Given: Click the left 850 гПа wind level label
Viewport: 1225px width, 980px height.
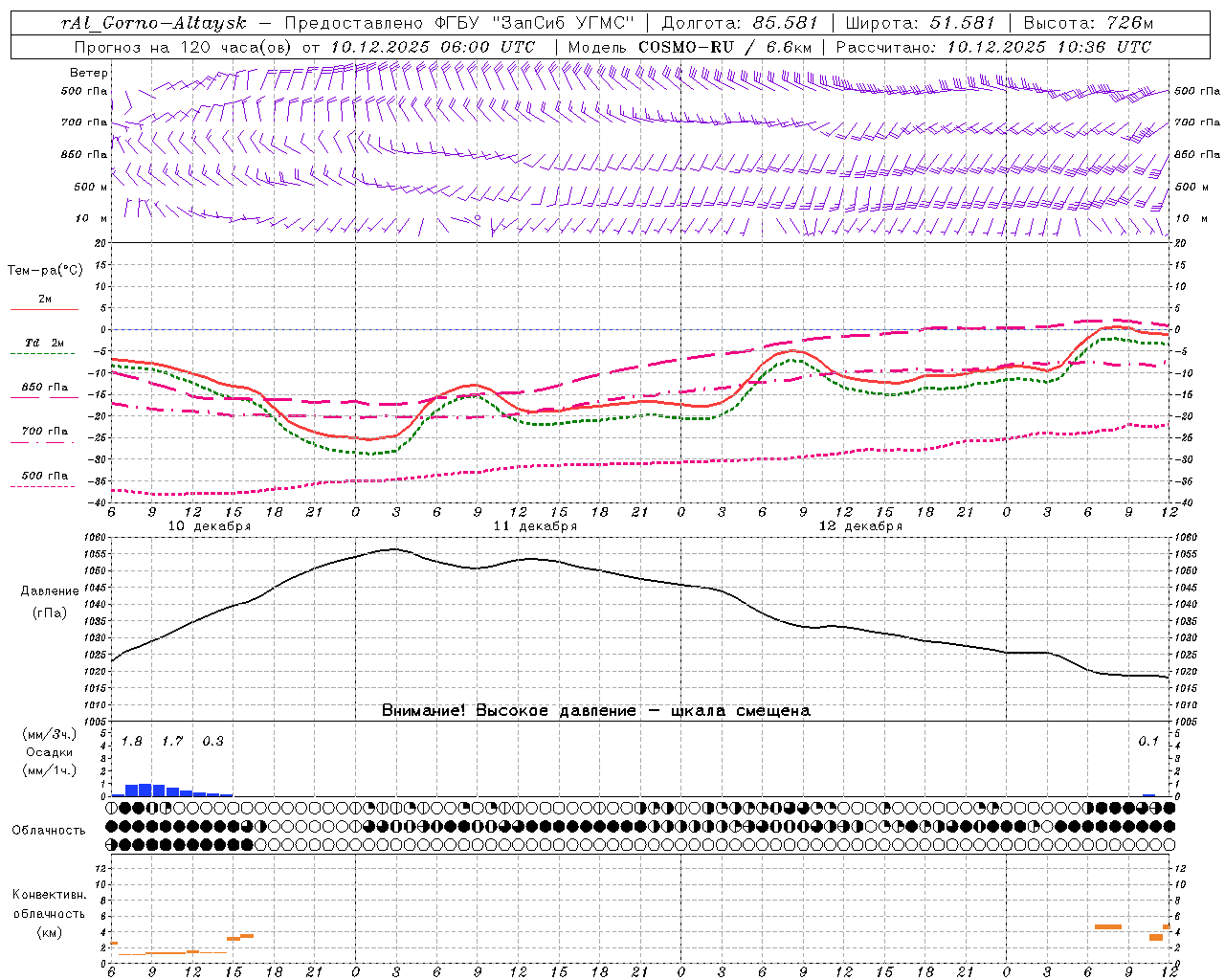Looking at the screenshot, I should [84, 154].
